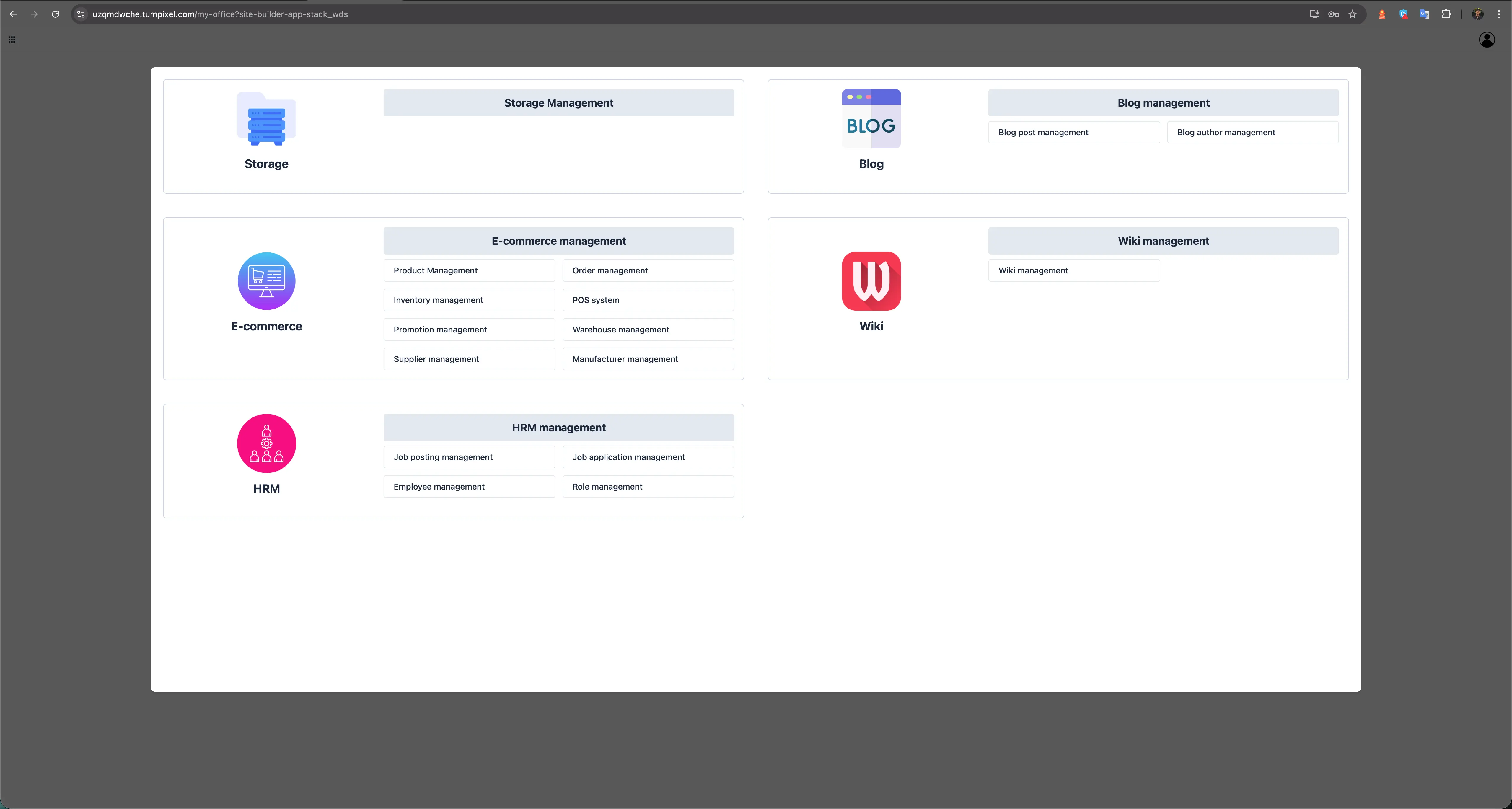Open the password manager key icon

tap(1333, 14)
